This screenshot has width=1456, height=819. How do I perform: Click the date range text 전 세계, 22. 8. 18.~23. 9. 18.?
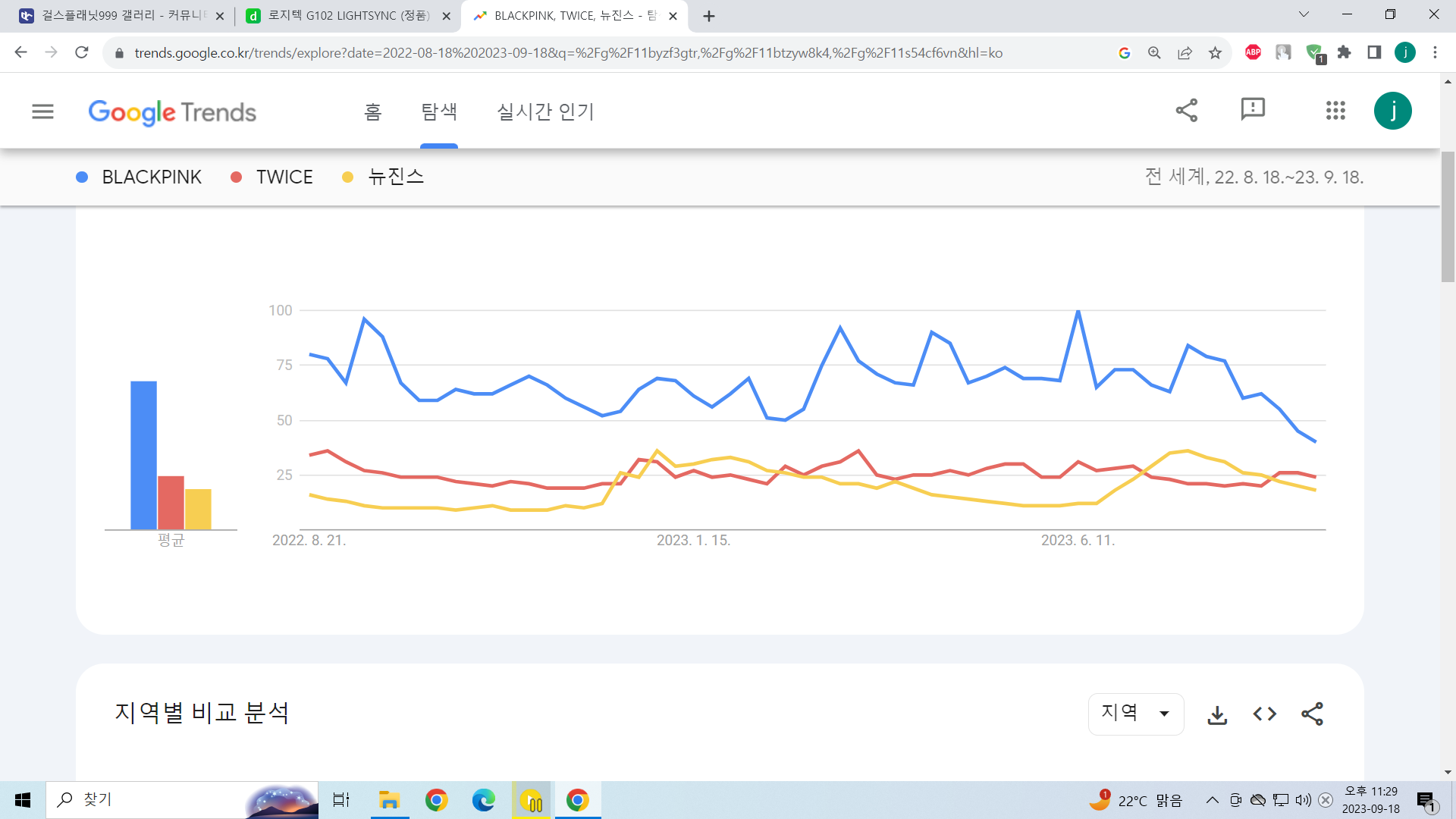tap(1254, 177)
